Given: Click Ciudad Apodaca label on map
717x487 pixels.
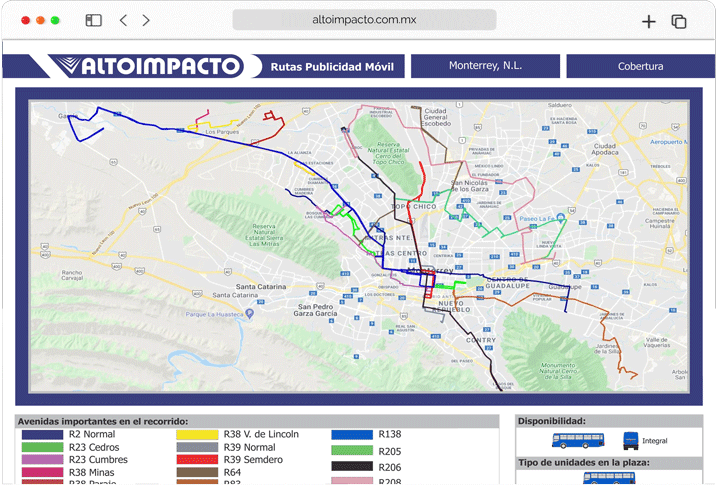Looking at the screenshot, I should coord(605,149).
